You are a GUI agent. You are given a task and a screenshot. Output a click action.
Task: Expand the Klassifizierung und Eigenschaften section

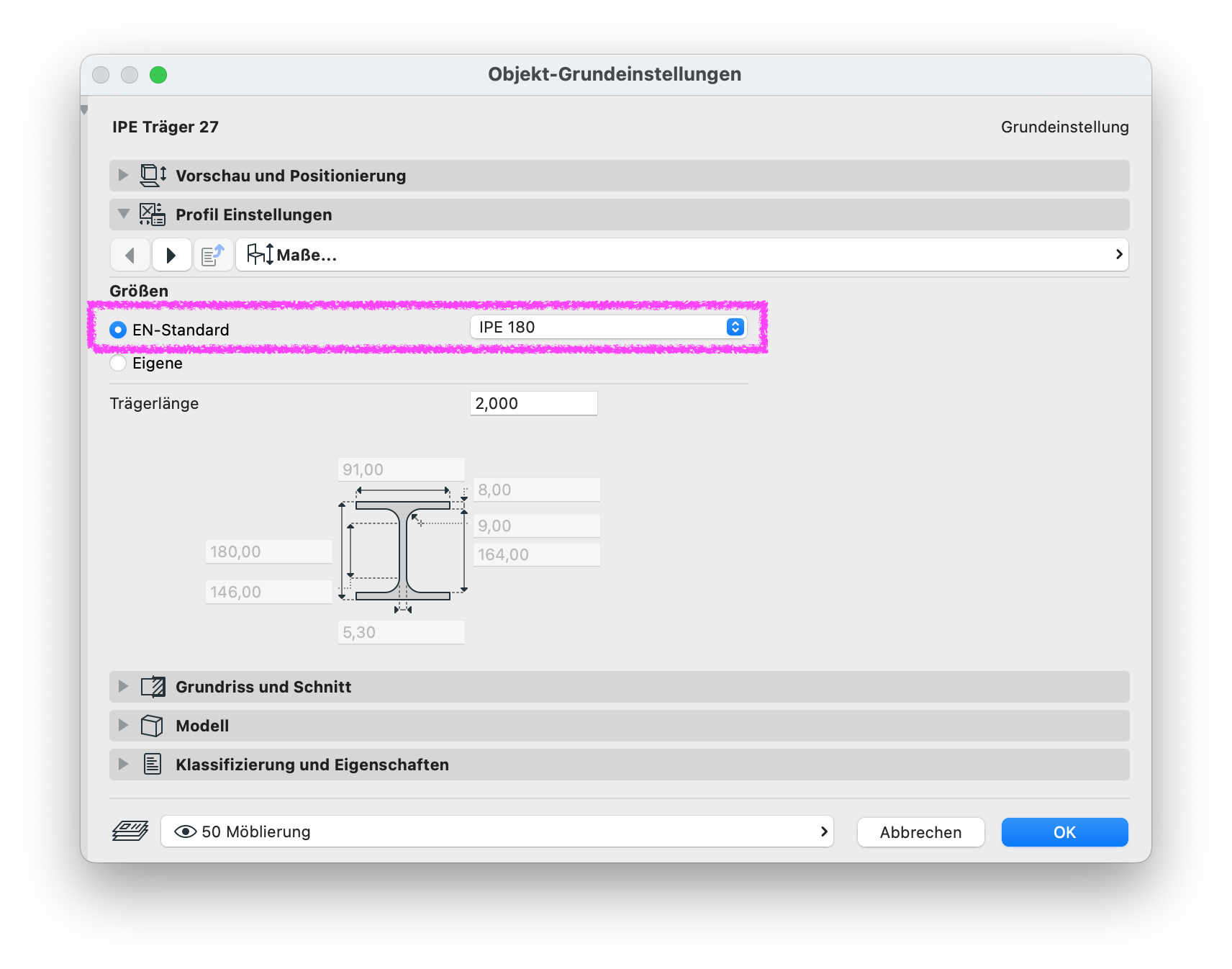[123, 764]
